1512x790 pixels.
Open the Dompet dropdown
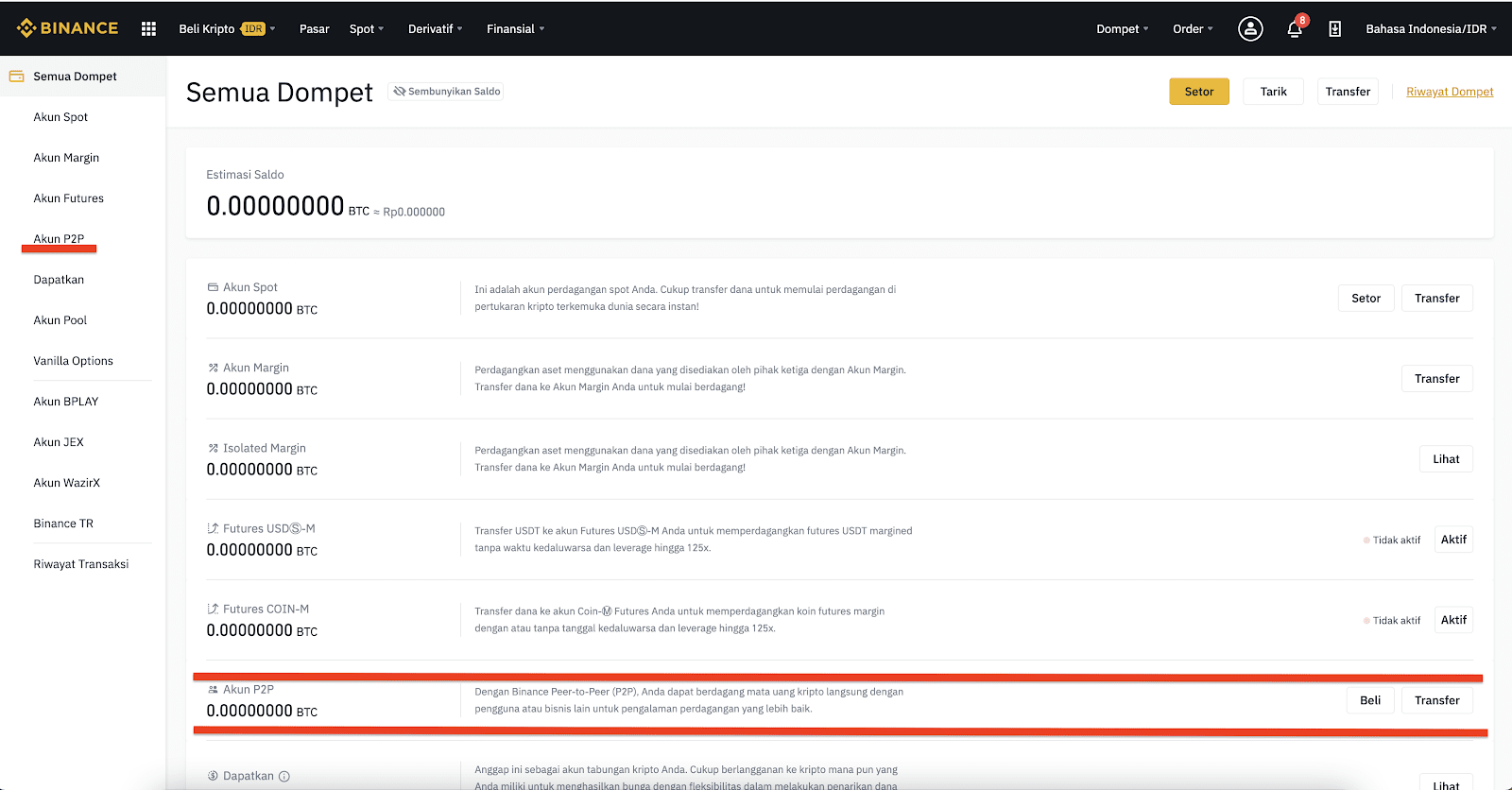coord(1123,29)
